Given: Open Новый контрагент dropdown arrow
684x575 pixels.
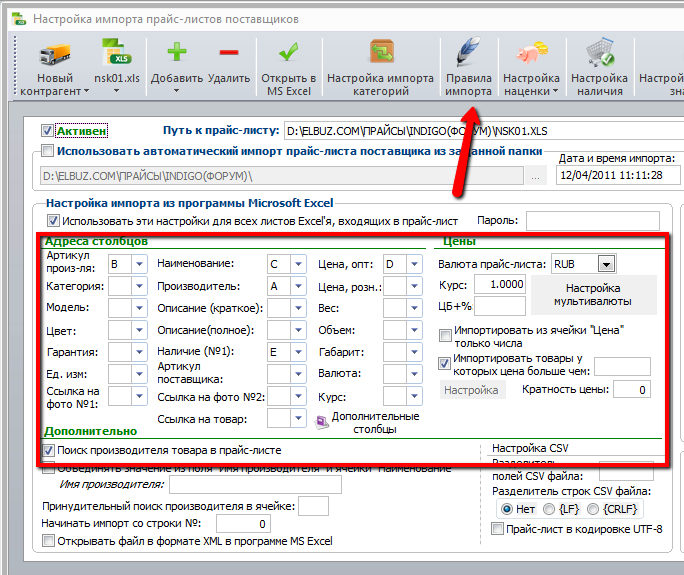Looking at the screenshot, I should (x=86, y=91).
